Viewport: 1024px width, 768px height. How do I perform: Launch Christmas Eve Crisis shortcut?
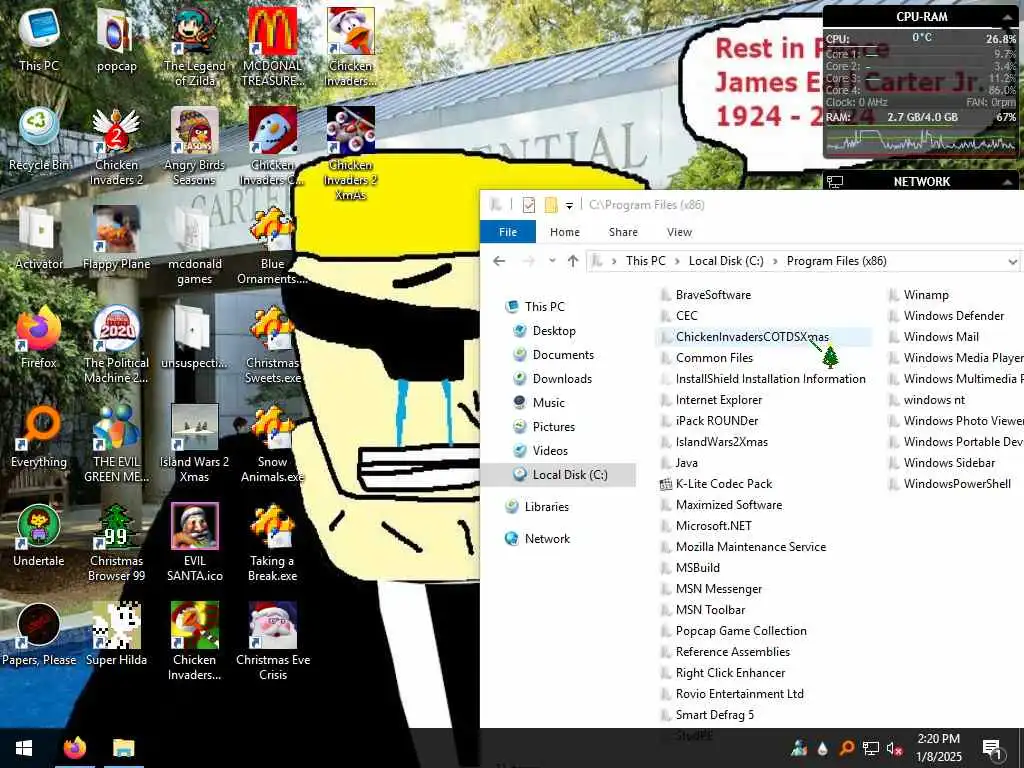[x=273, y=643]
